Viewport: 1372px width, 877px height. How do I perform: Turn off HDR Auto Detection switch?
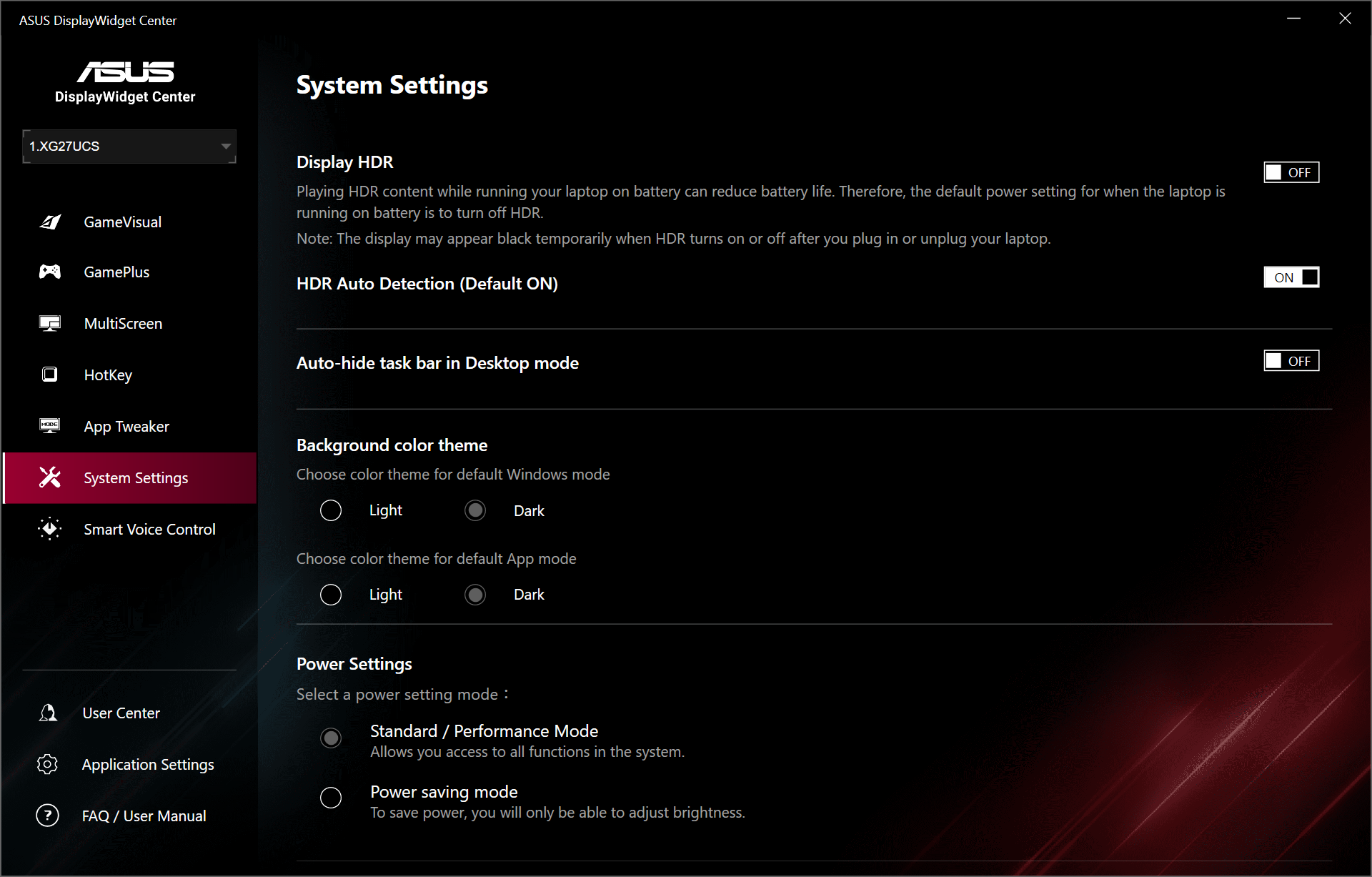(1291, 277)
